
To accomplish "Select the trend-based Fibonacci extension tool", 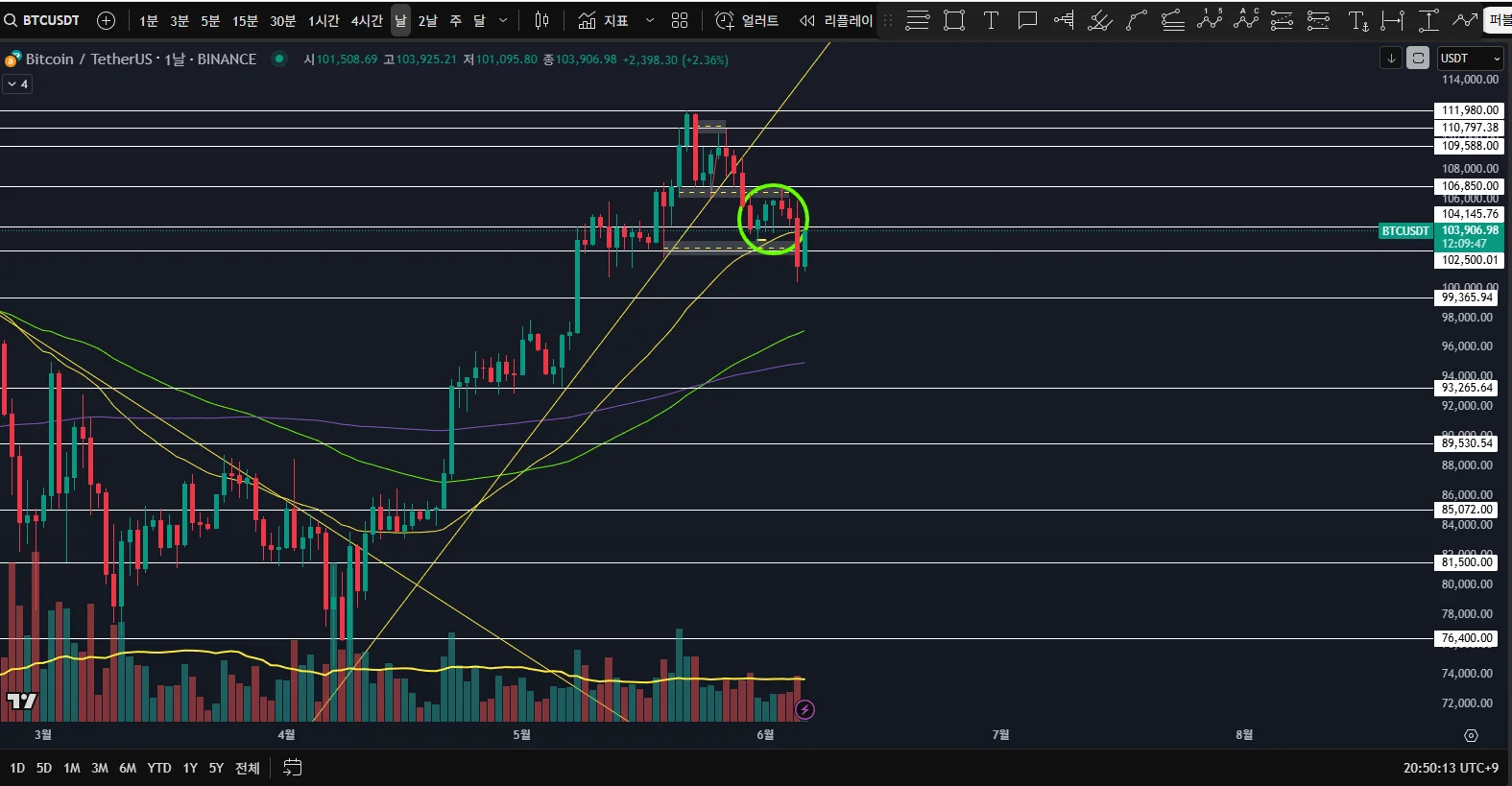I will tap(1319, 20).
